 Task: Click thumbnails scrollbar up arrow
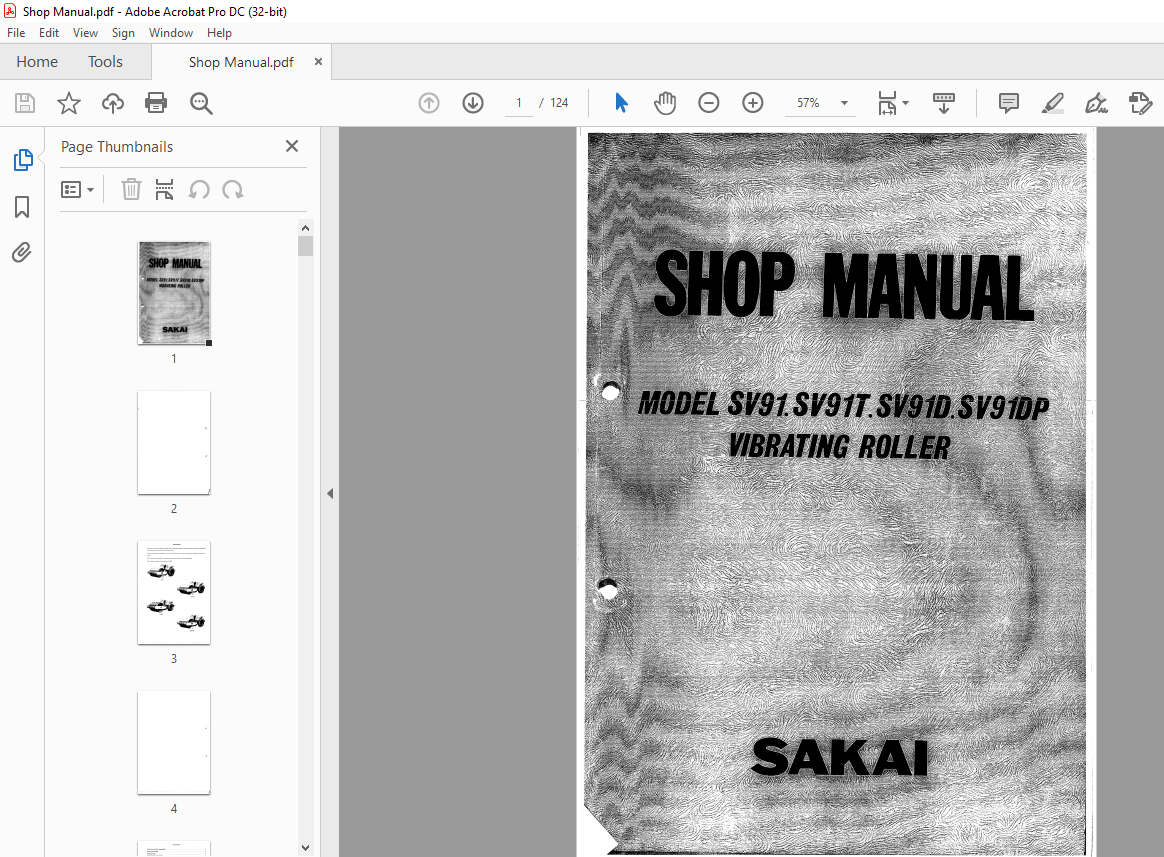[305, 228]
